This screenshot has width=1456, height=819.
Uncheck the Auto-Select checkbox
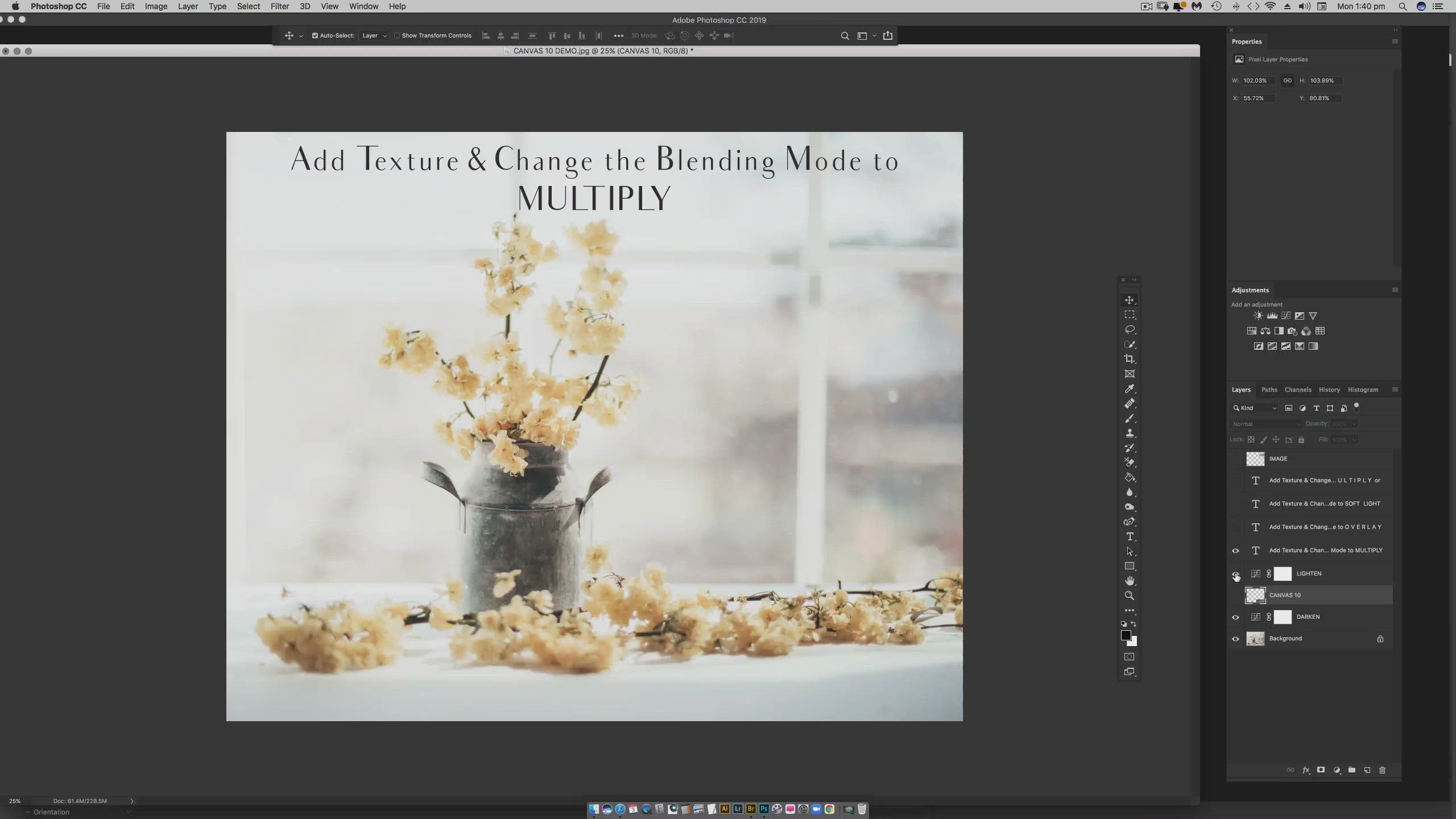tap(315, 36)
